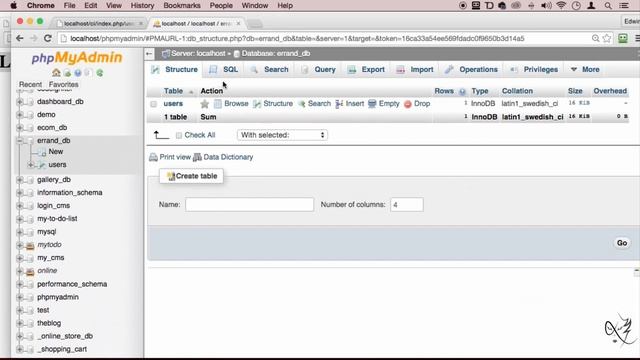Star the users table as favorite
Image resolution: width=640 pixels, height=360 pixels.
pyautogui.click(x=204, y=104)
